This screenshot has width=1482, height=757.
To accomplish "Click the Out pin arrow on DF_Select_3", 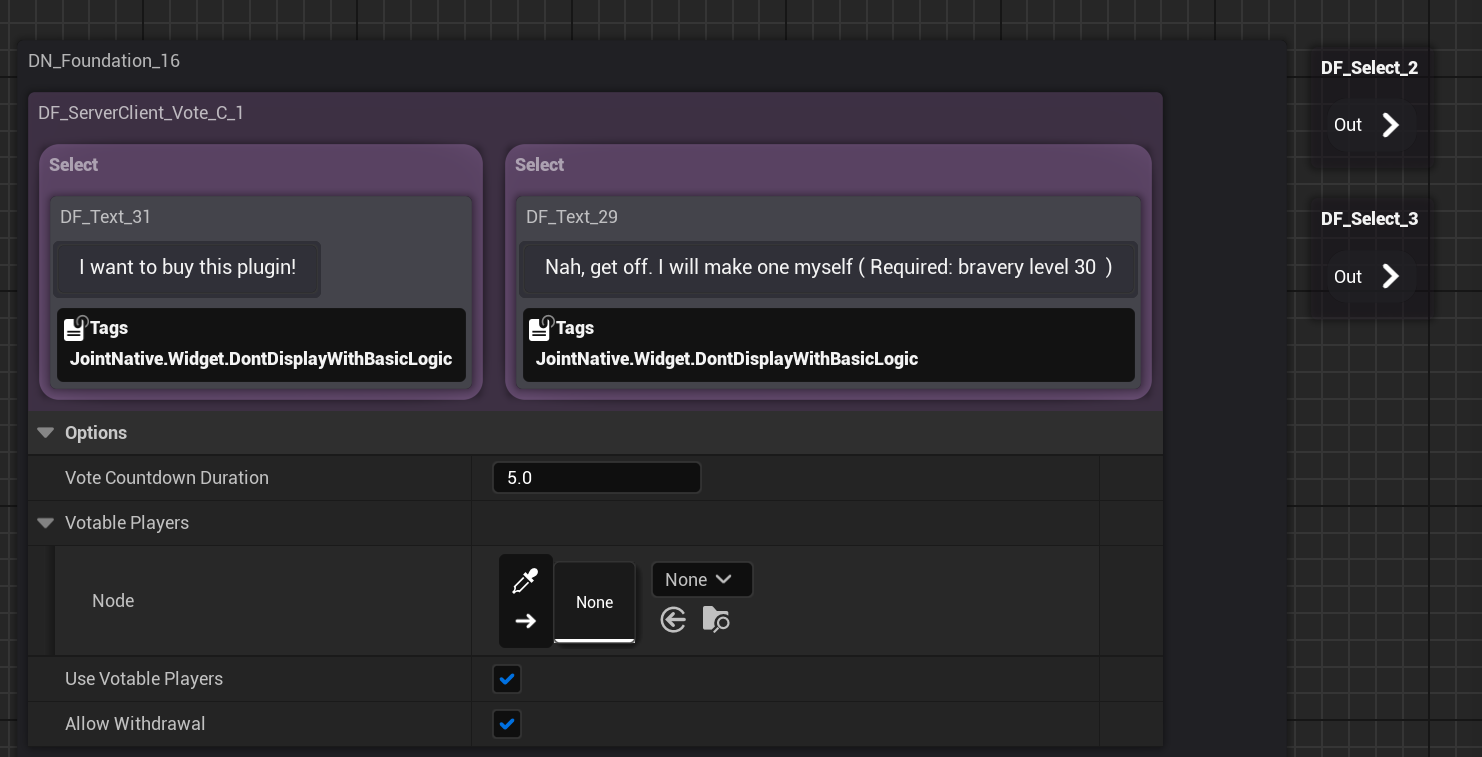I will click(x=1390, y=277).
